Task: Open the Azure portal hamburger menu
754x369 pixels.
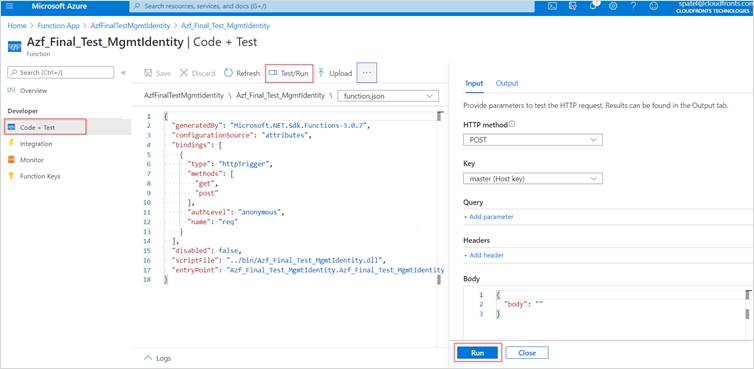Action: click(10, 6)
